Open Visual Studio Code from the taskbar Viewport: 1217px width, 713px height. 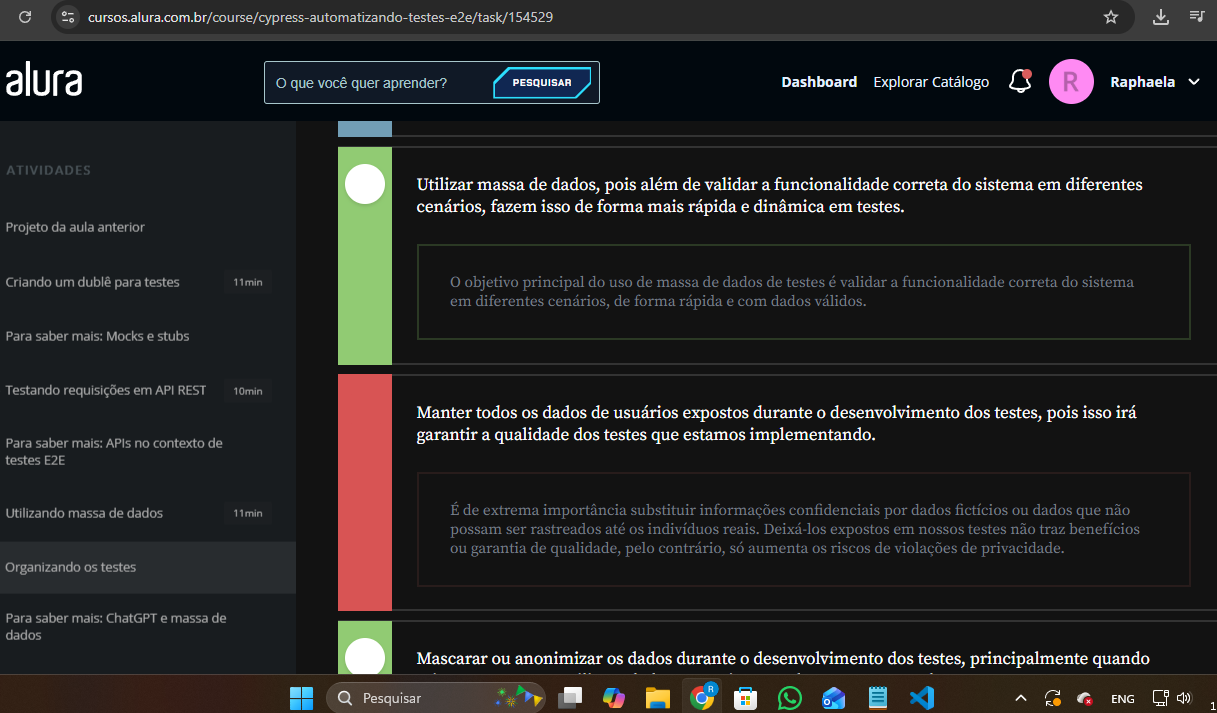coord(922,697)
